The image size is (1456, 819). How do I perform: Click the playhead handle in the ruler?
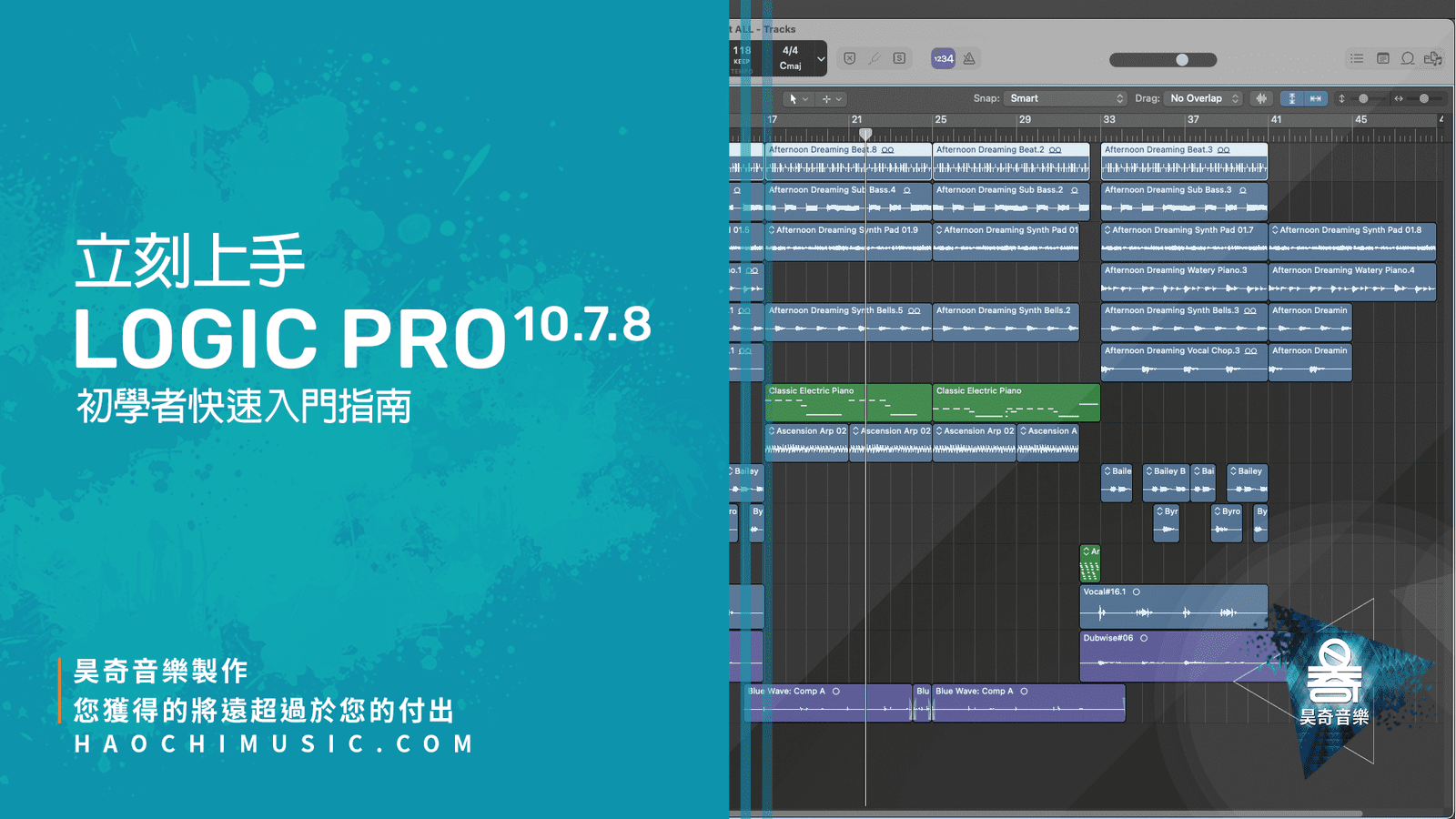[865, 134]
